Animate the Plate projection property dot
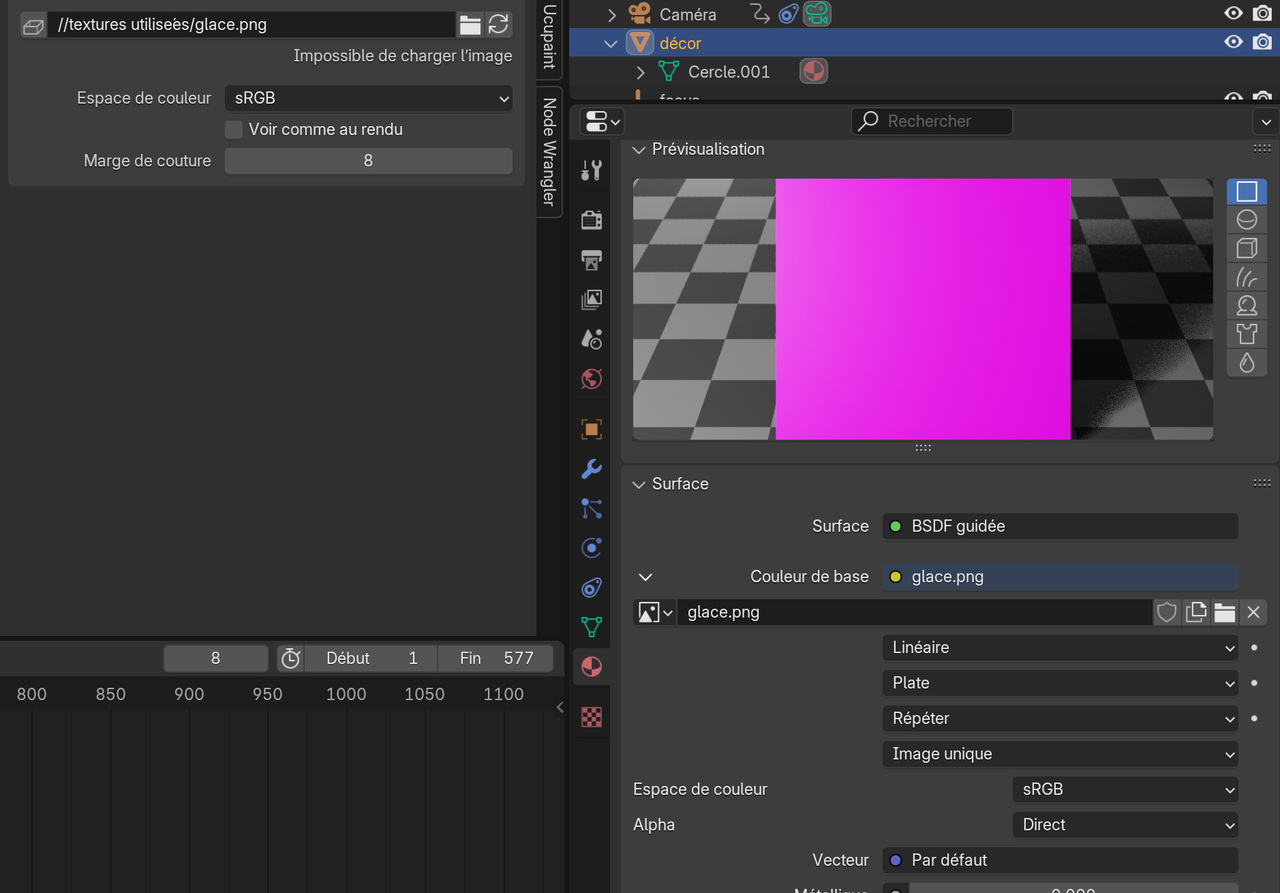This screenshot has height=893, width=1280. (1254, 683)
